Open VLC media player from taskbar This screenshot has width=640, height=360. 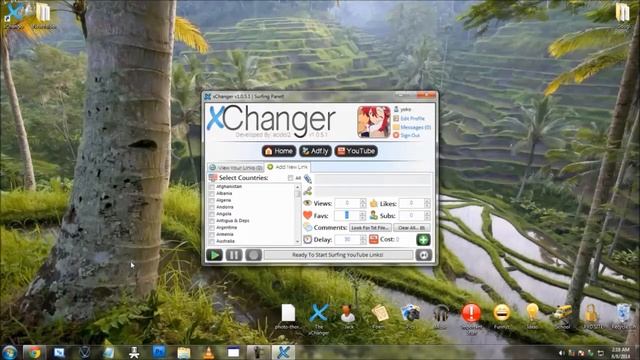[209, 352]
